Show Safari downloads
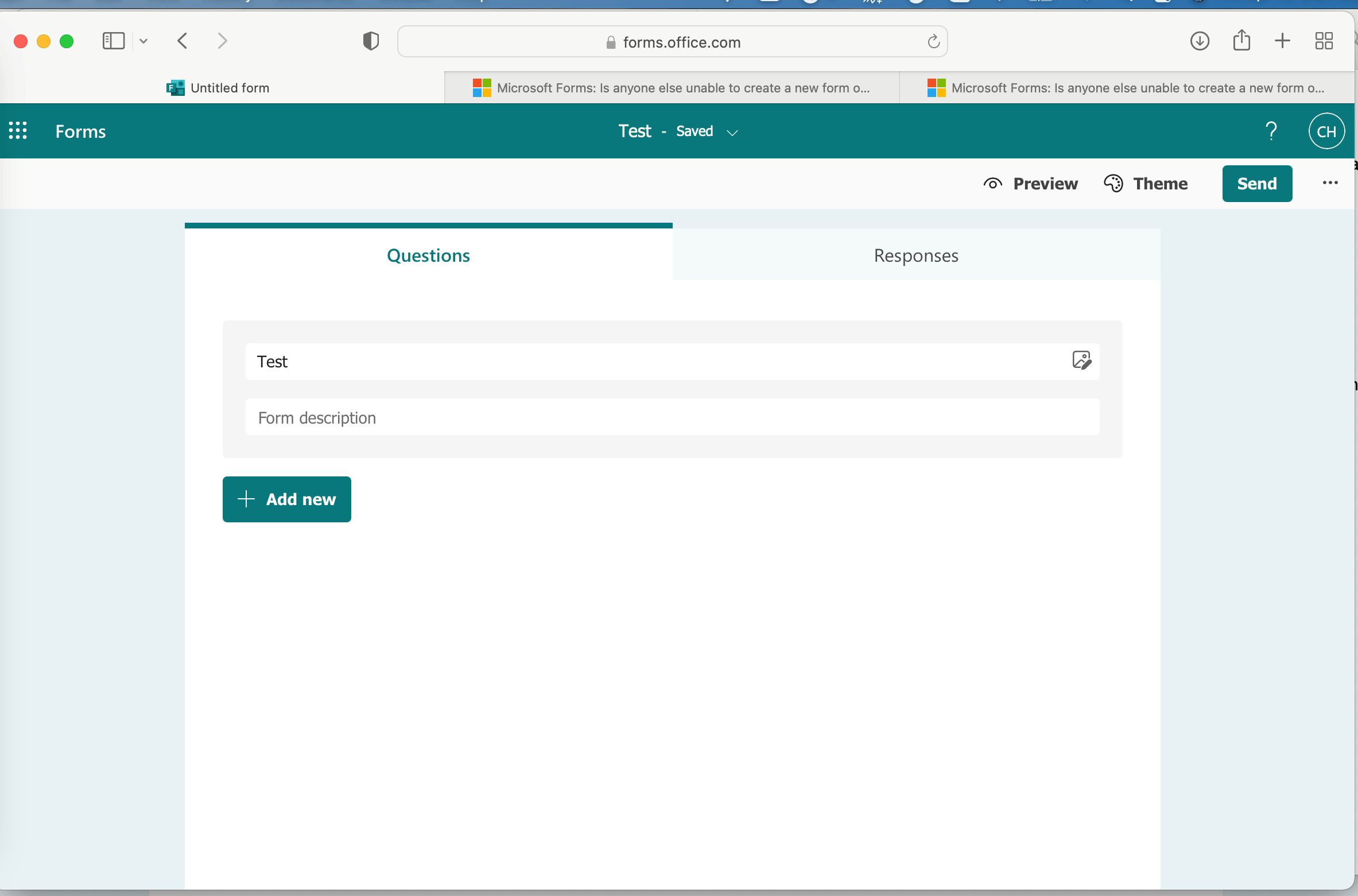The width and height of the screenshot is (1358, 896). (1199, 41)
